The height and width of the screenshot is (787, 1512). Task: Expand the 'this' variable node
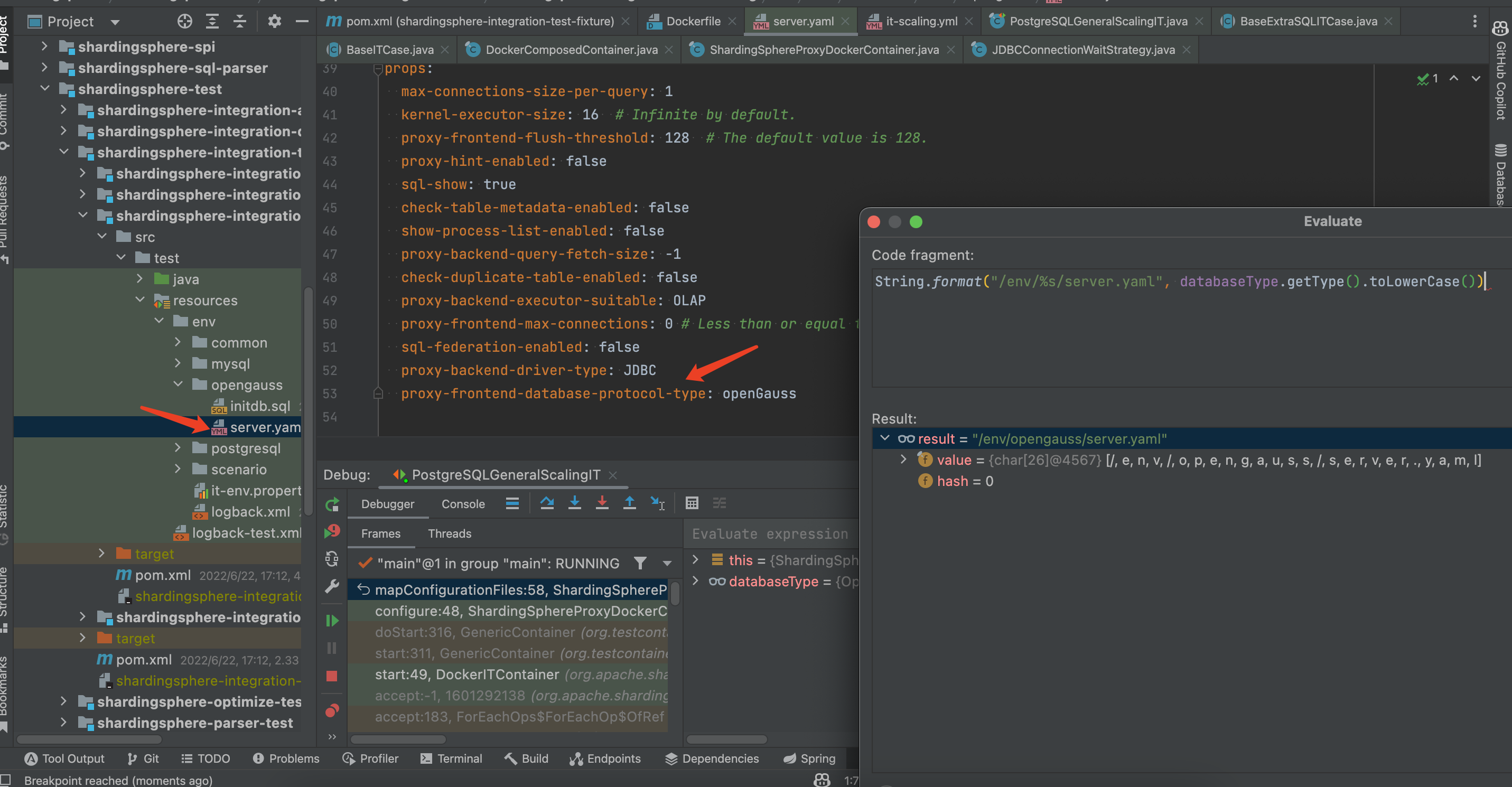click(x=696, y=560)
